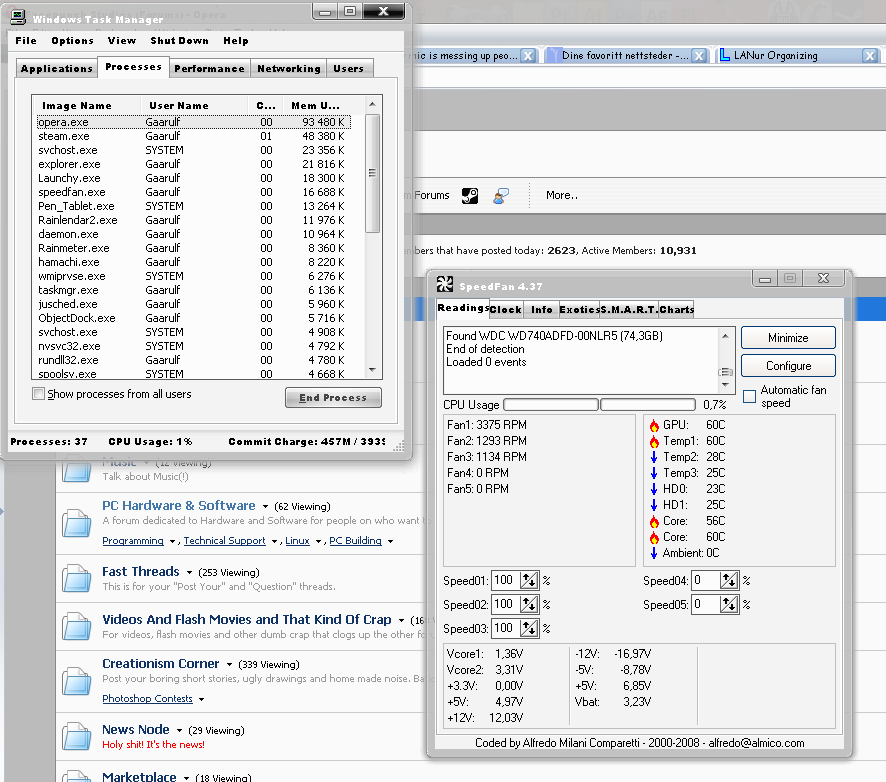Click the chat people icon beside Steam icon

tap(501, 196)
